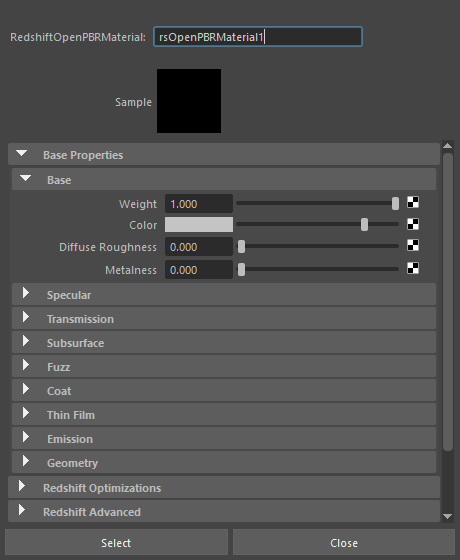Click the Close button
Screen dimensions: 460x560
pos(344,542)
